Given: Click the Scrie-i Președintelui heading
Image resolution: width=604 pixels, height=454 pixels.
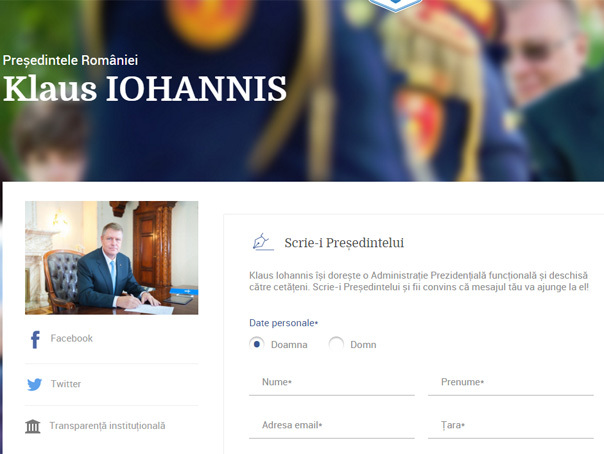Looking at the screenshot, I should tap(344, 243).
